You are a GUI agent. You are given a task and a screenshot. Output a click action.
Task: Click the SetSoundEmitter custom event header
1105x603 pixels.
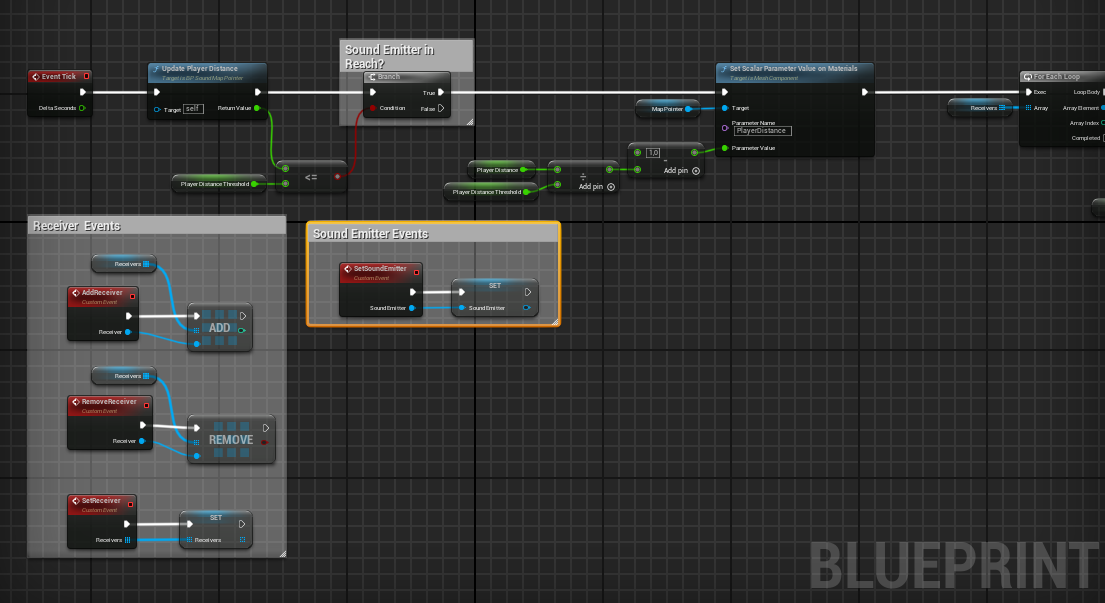point(380,269)
